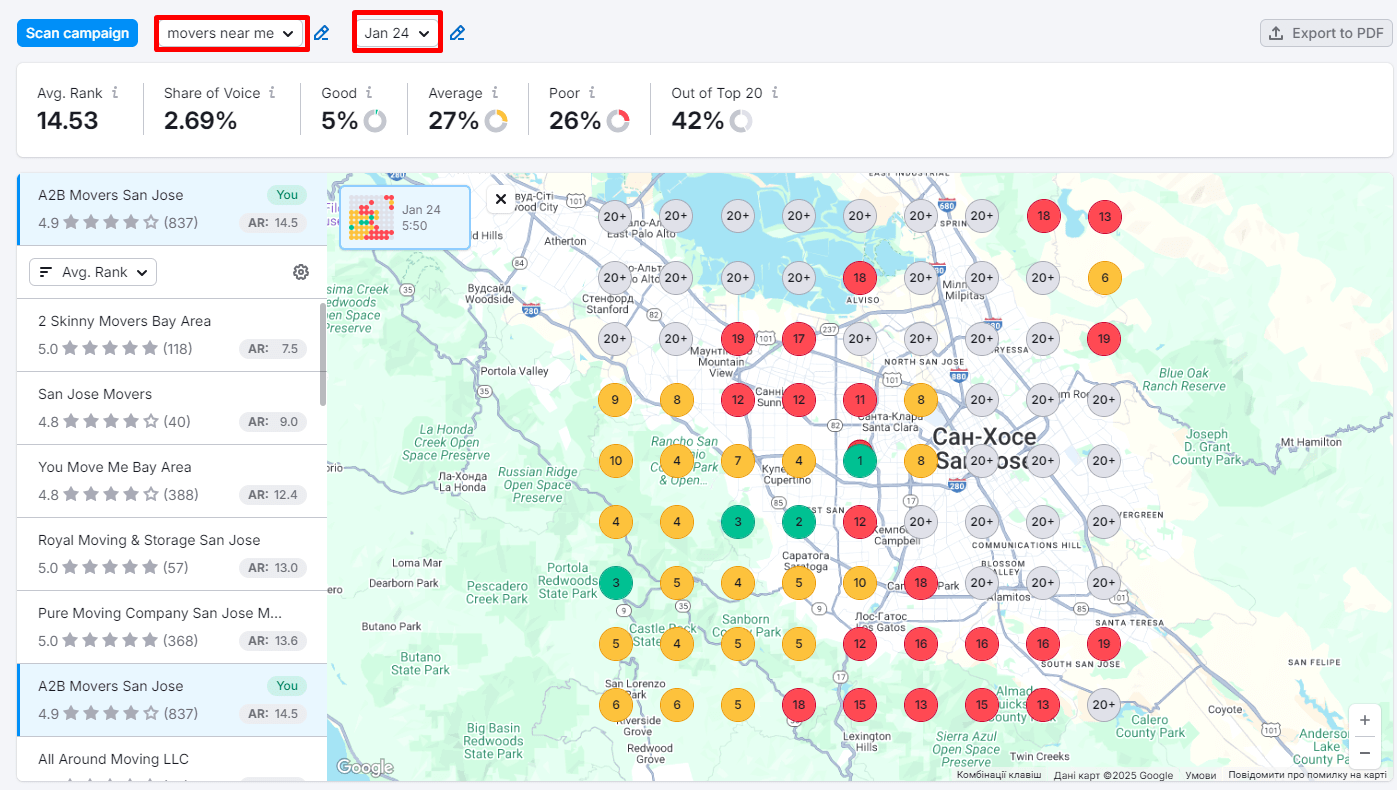
Task: Open info tooltip for Share of Voice
Action: 272,92
